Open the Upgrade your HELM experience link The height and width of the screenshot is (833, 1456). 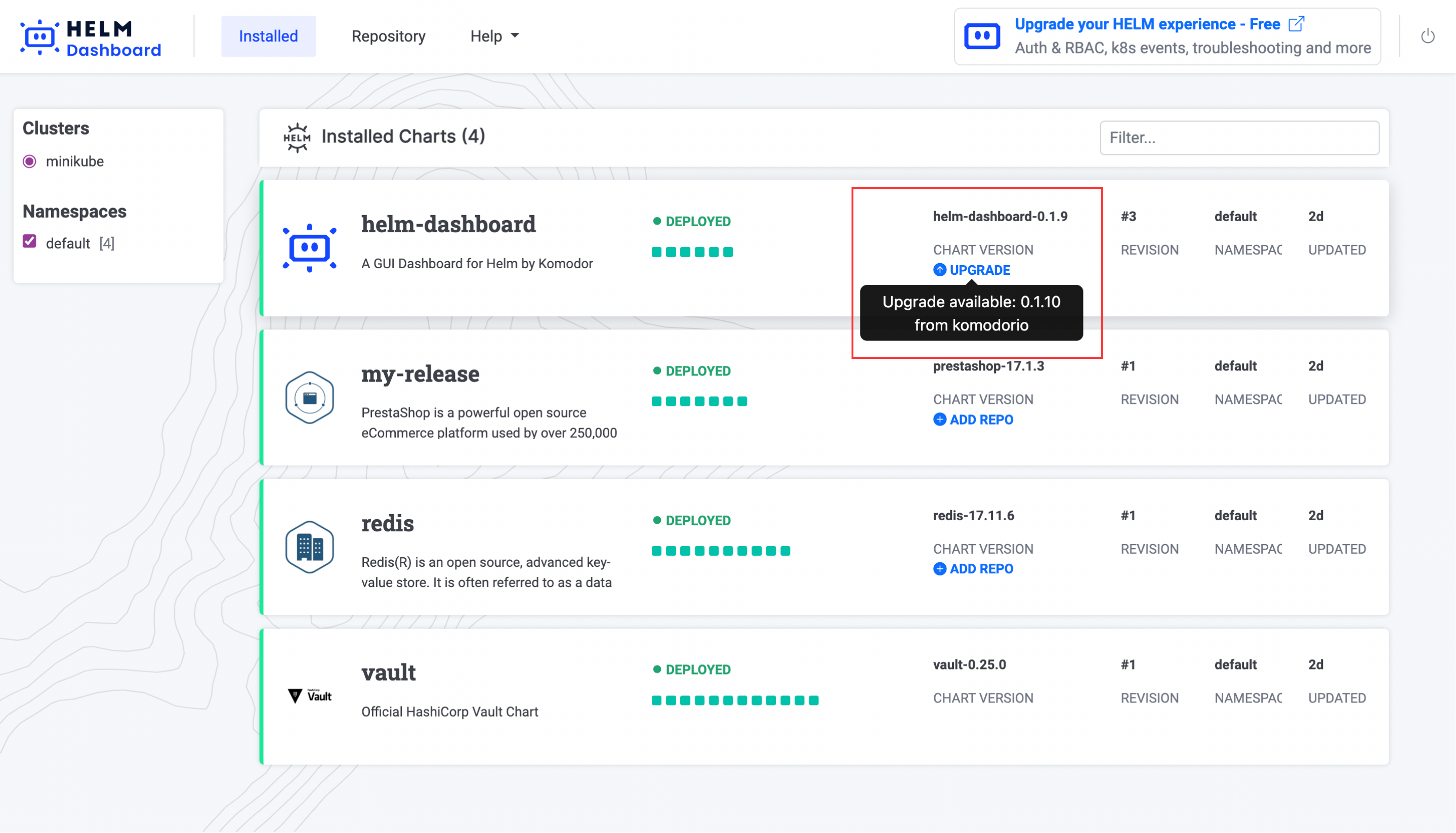pos(1147,24)
